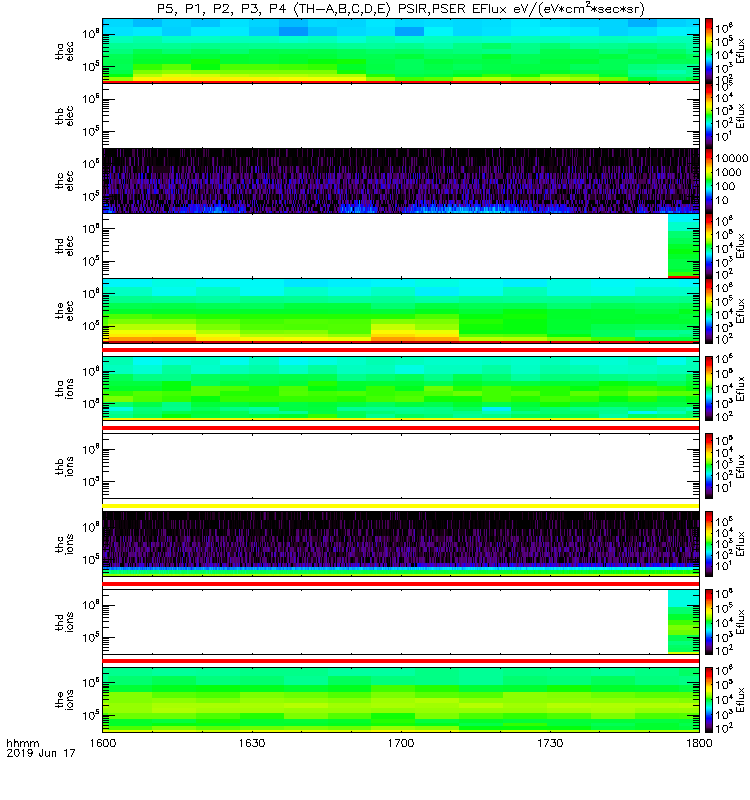Click the yellow bar above thc ions panel
The width and height of the screenshot is (750, 800).
[x=401, y=506]
